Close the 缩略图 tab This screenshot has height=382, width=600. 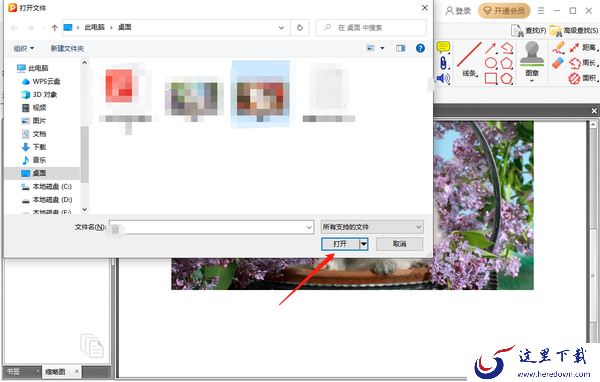(77, 371)
